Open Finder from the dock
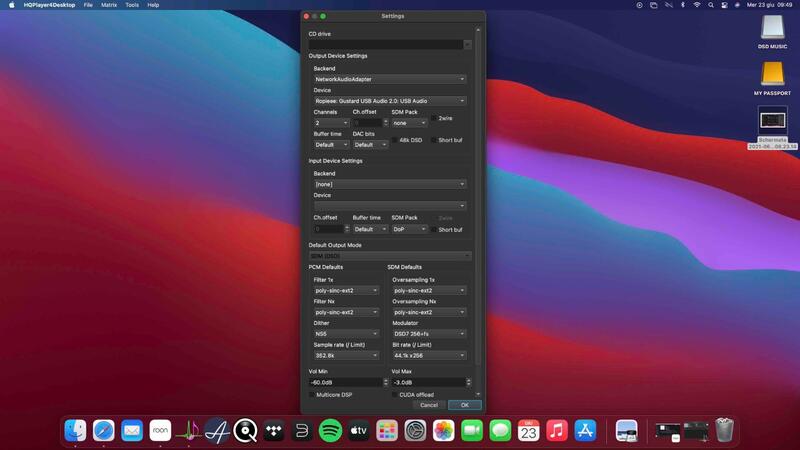This screenshot has height=450, width=800. (75, 431)
